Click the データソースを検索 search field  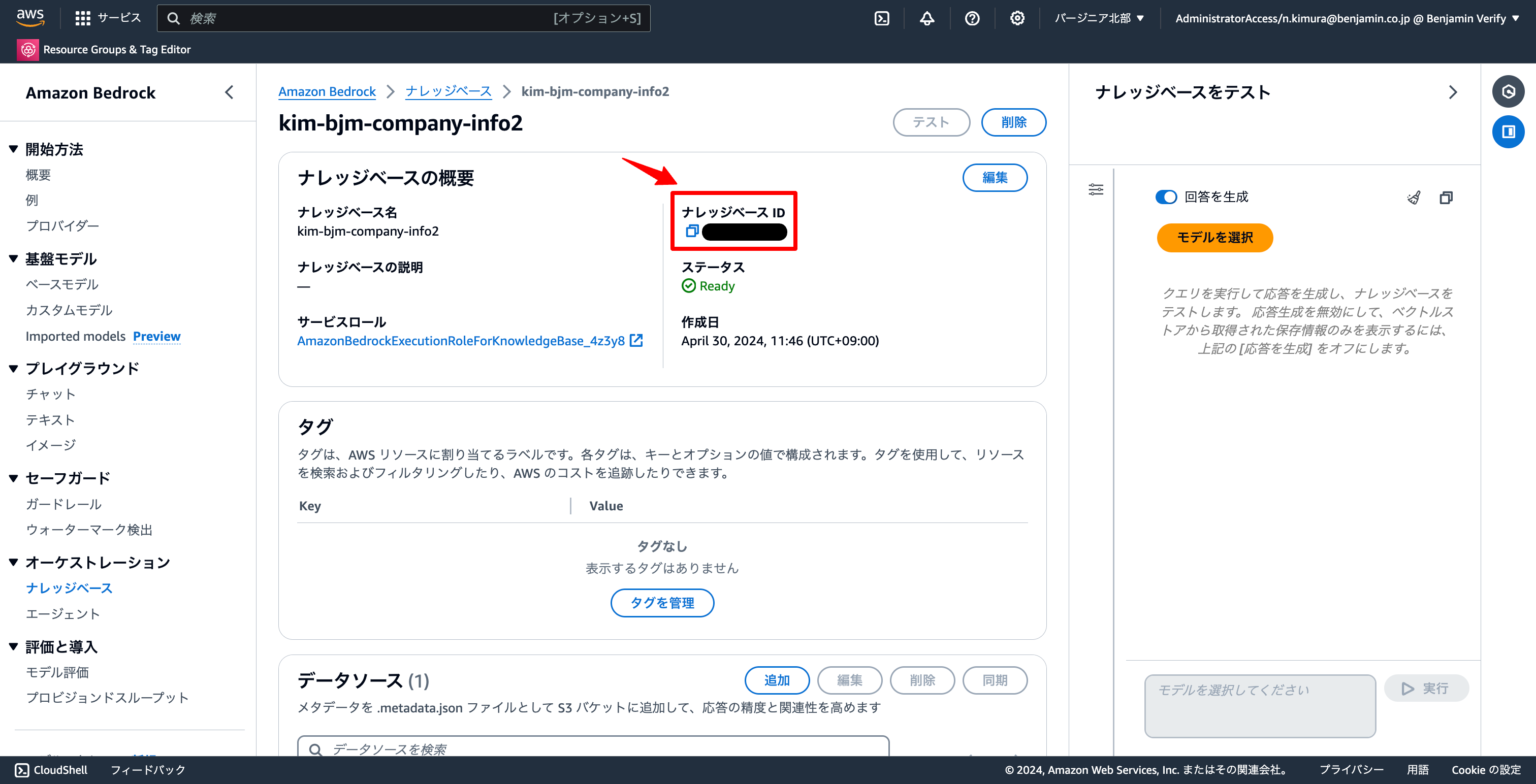tap(592, 748)
